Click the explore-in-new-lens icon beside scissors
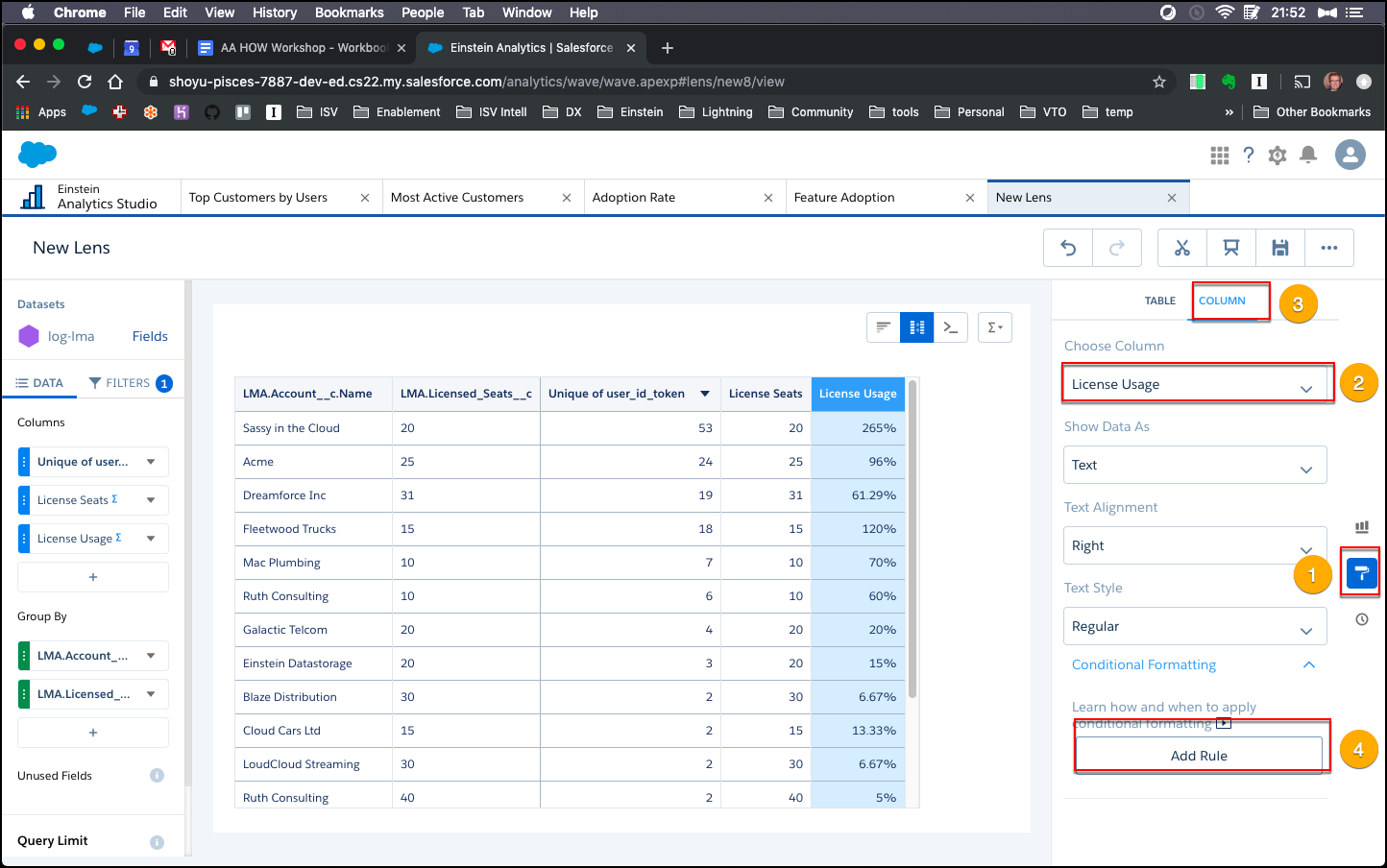This screenshot has width=1387, height=868. [1231, 248]
